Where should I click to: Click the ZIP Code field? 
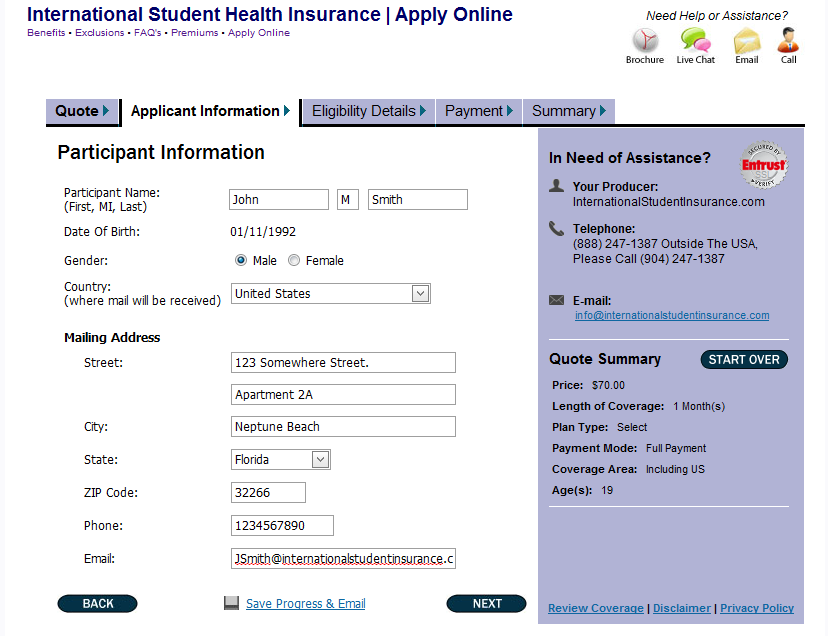[268, 492]
